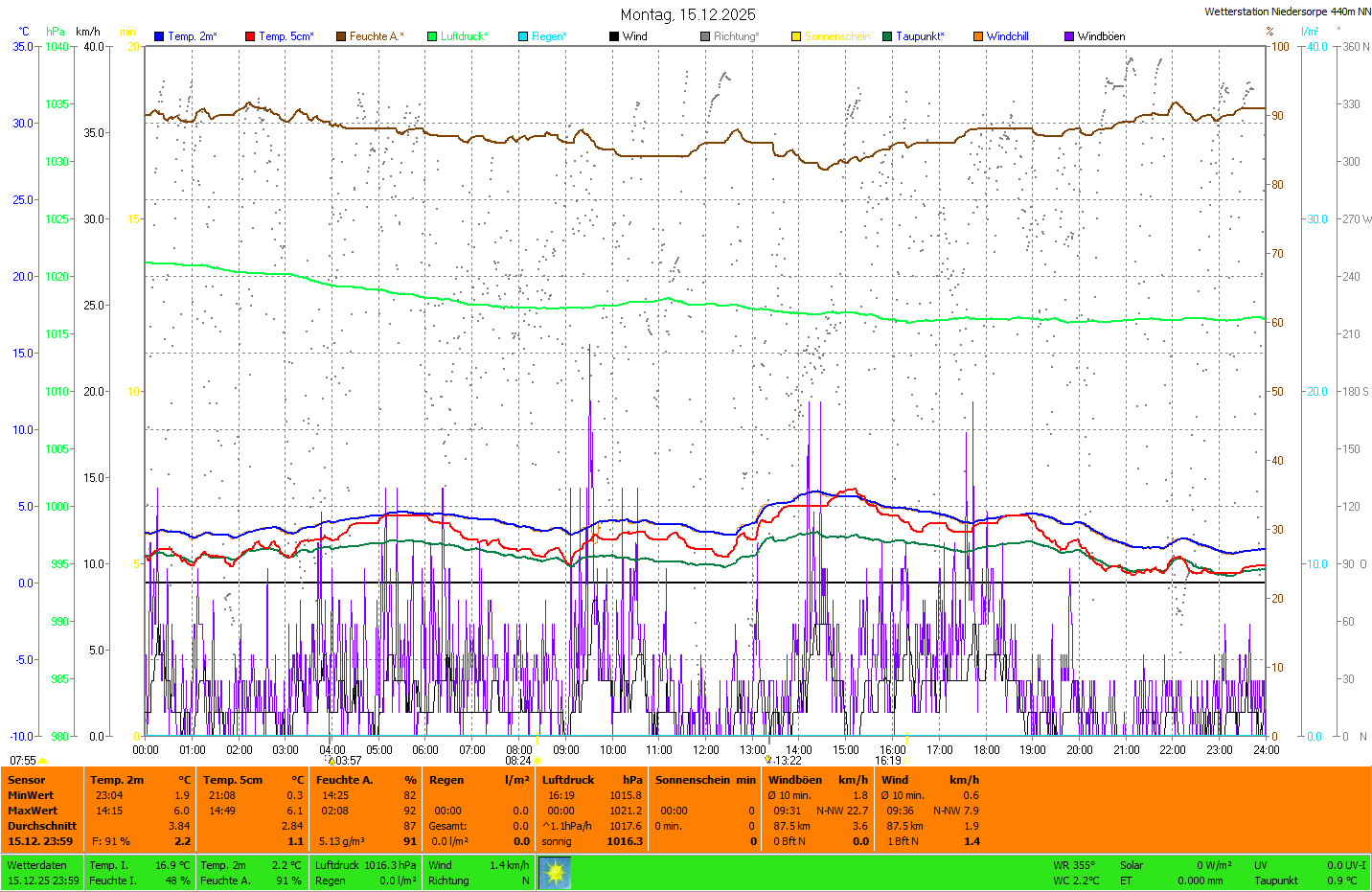
Task: Click the cyan Regen legend square
Action: 523,36
